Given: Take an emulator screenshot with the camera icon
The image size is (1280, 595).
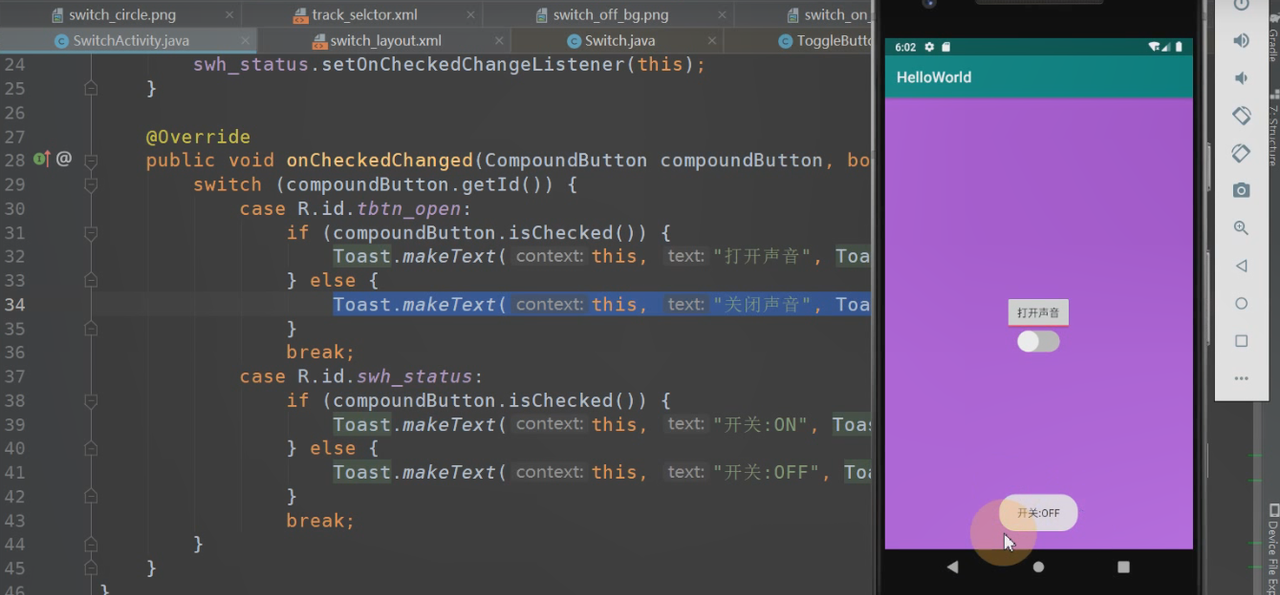Looking at the screenshot, I should point(1241,190).
